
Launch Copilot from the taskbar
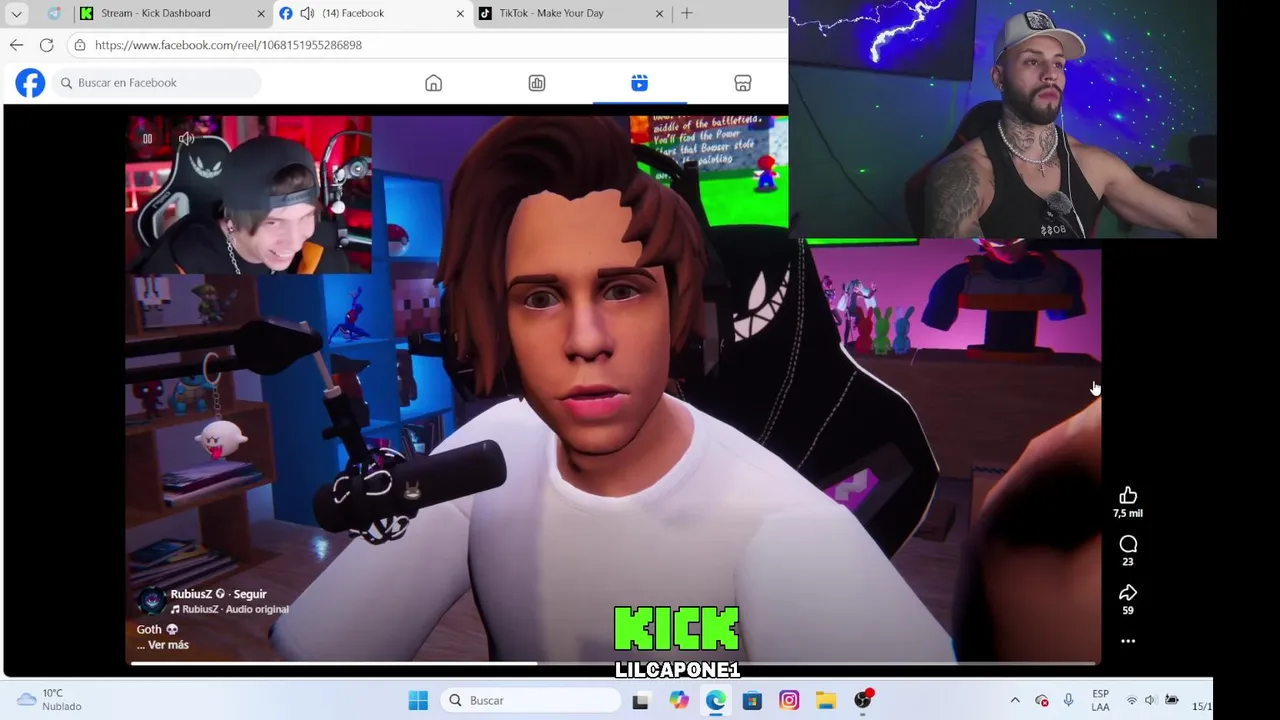coord(678,701)
